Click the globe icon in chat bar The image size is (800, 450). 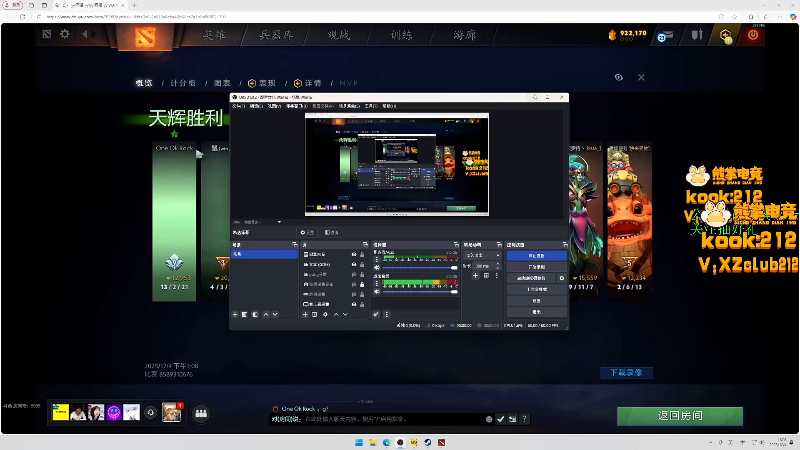489,419
